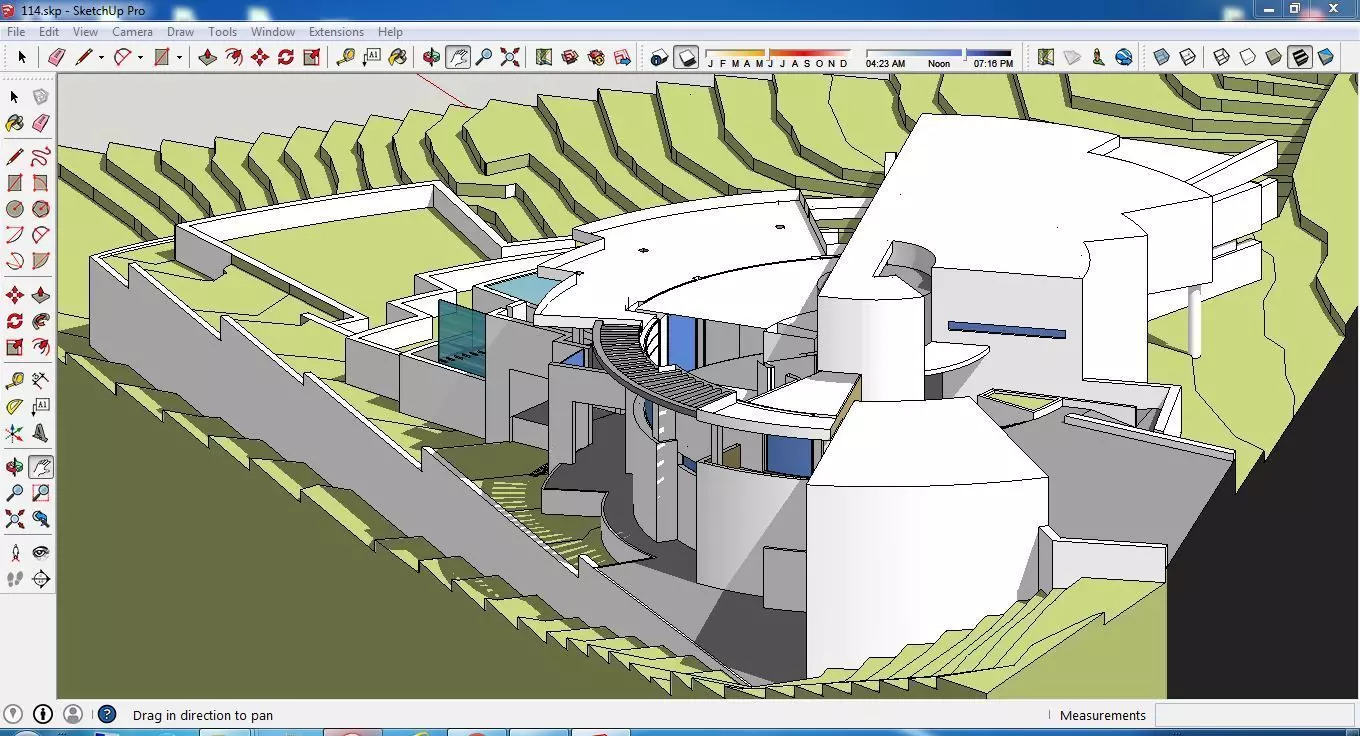Open the Edit menu

click(x=48, y=32)
